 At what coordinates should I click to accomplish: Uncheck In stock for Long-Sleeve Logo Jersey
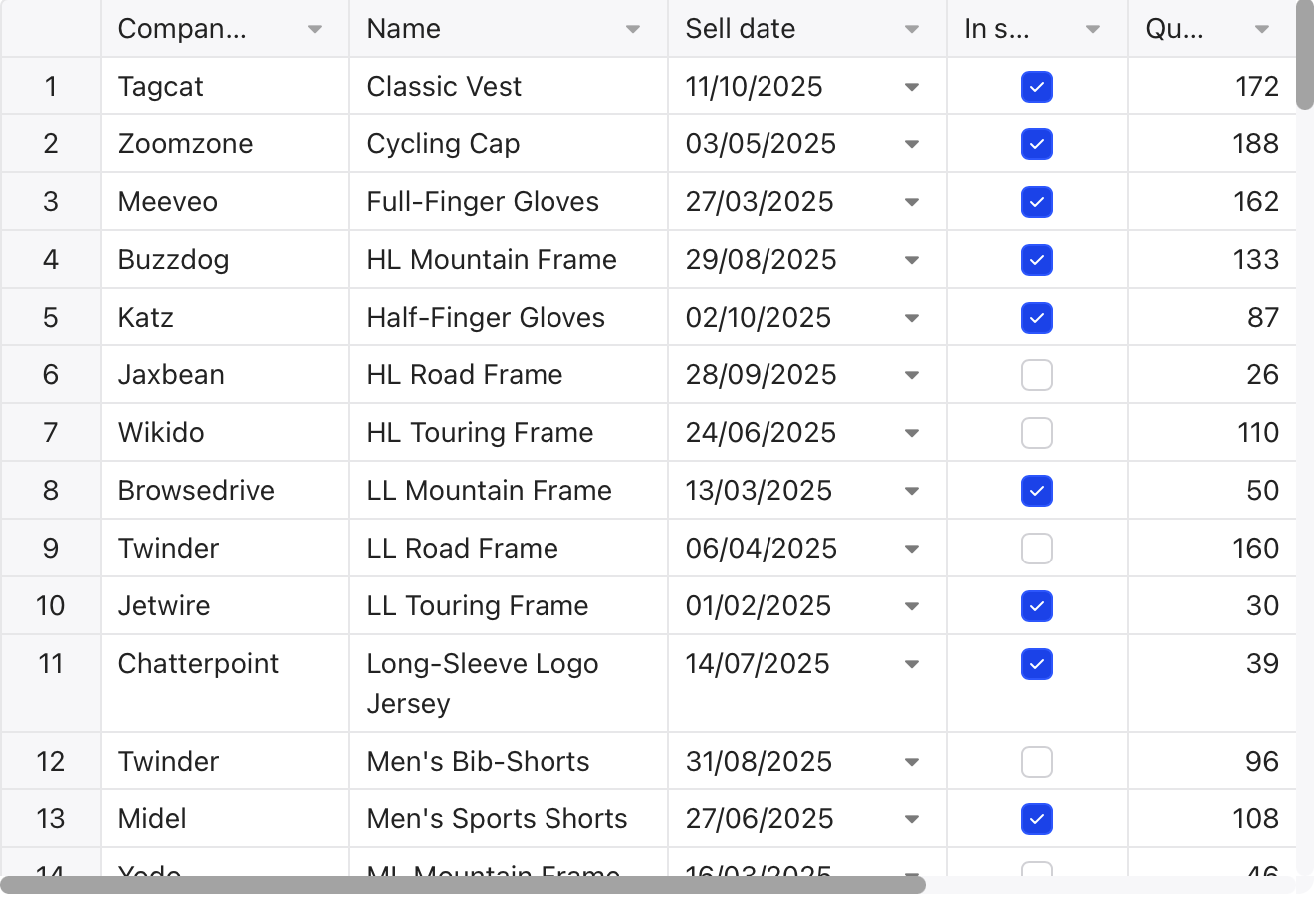pyautogui.click(x=1037, y=664)
